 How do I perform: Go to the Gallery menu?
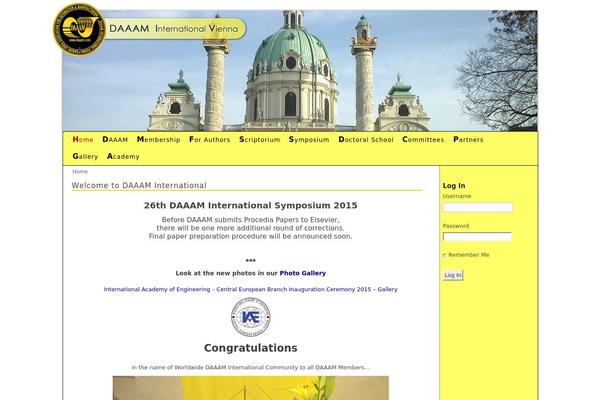pos(85,156)
